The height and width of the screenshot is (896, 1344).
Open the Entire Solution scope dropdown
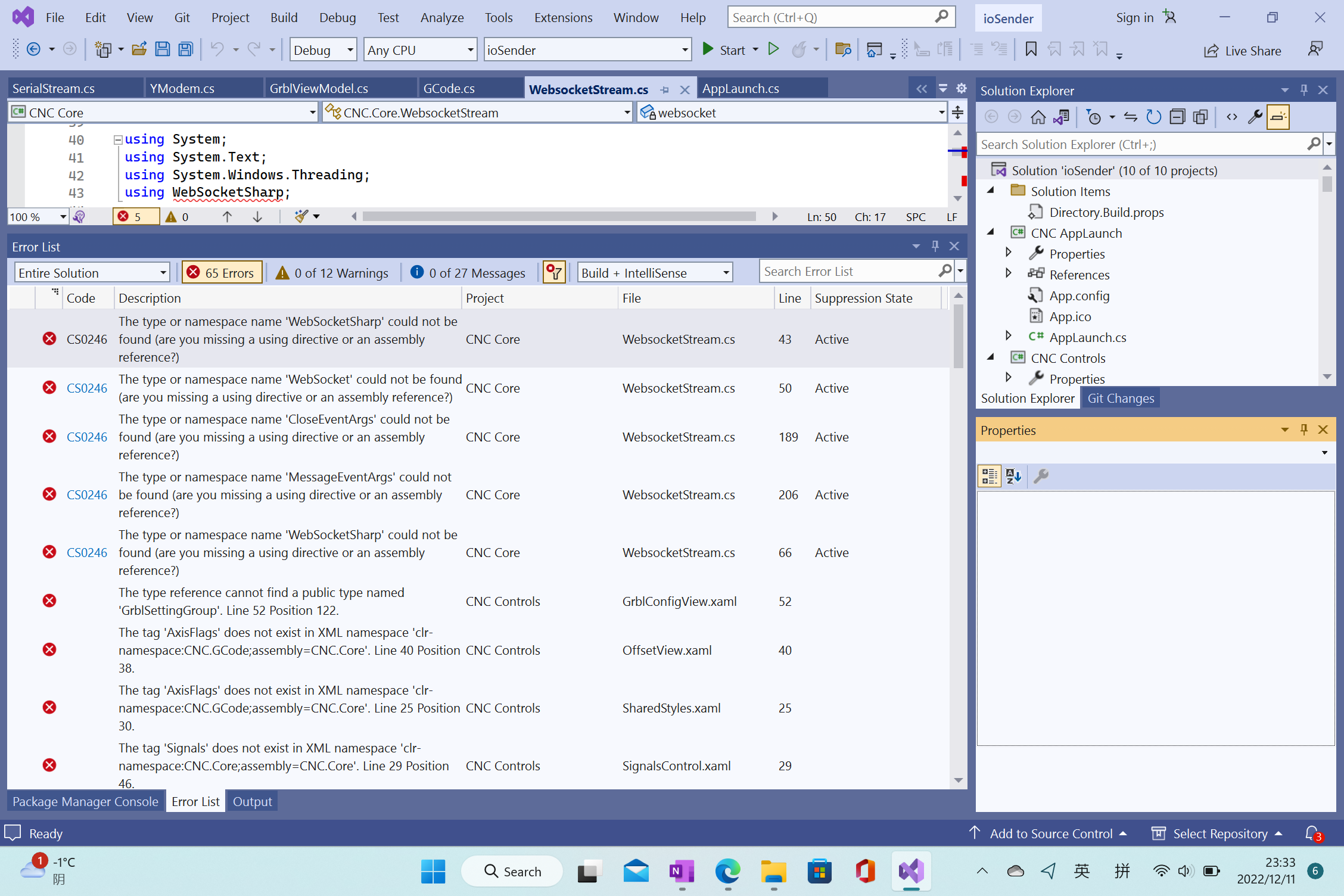(x=92, y=273)
